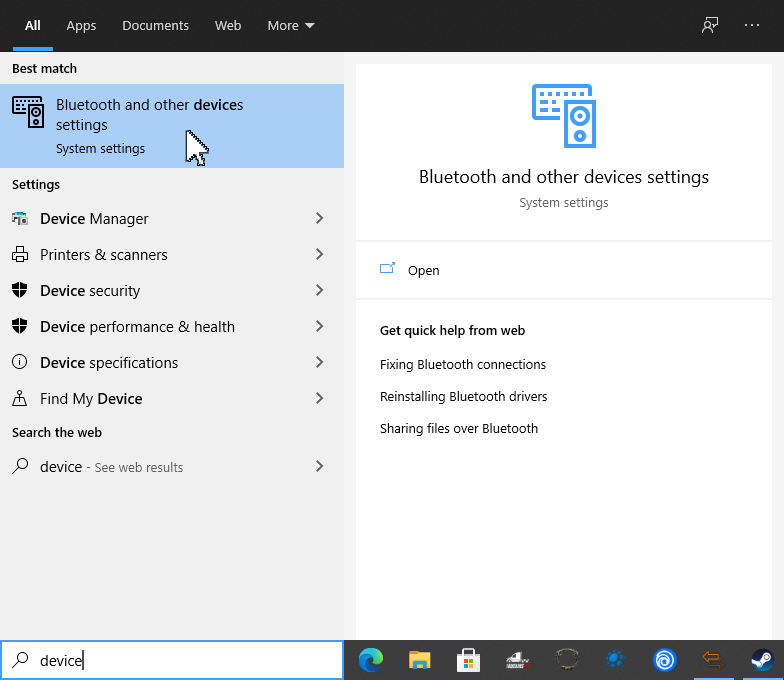Expand Device performance & health chevron
Viewport: 784px width, 680px height.
(x=319, y=326)
